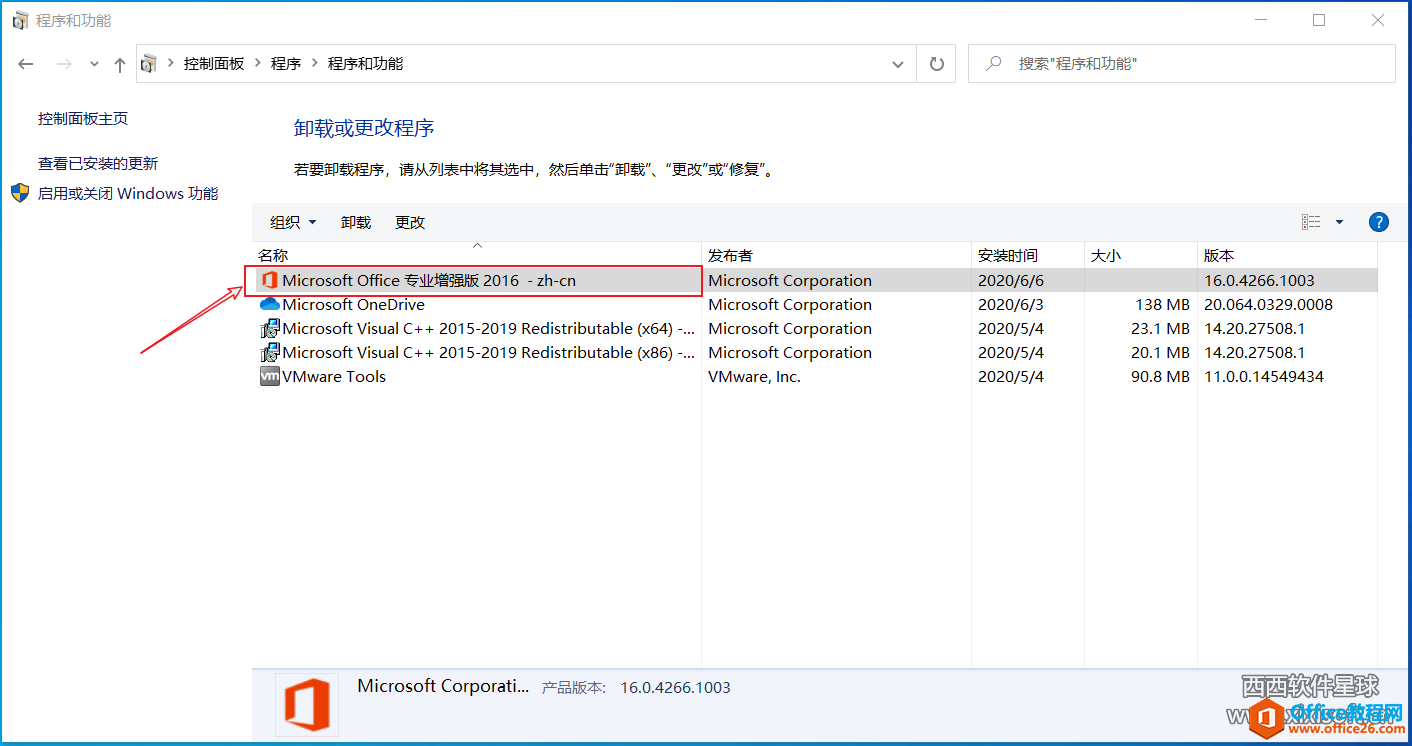Sort by the 大小 column header
This screenshot has height=746, width=1412.
coord(1141,255)
